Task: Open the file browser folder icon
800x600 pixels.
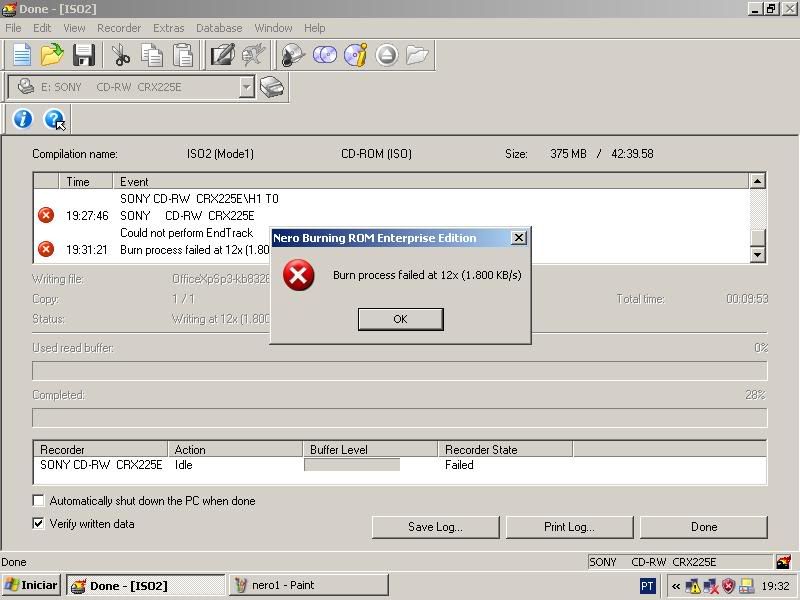Action: tap(417, 55)
